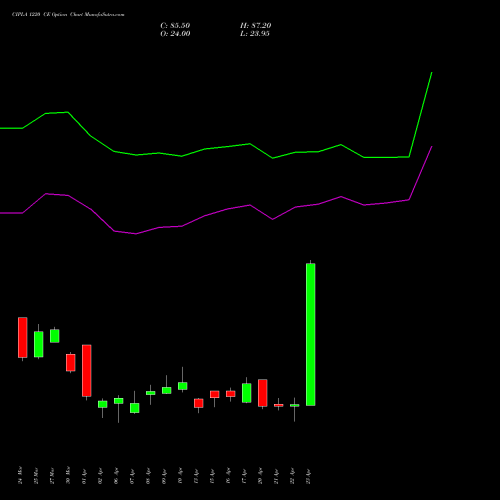Click the 01 Apr date label

tap(84, 476)
